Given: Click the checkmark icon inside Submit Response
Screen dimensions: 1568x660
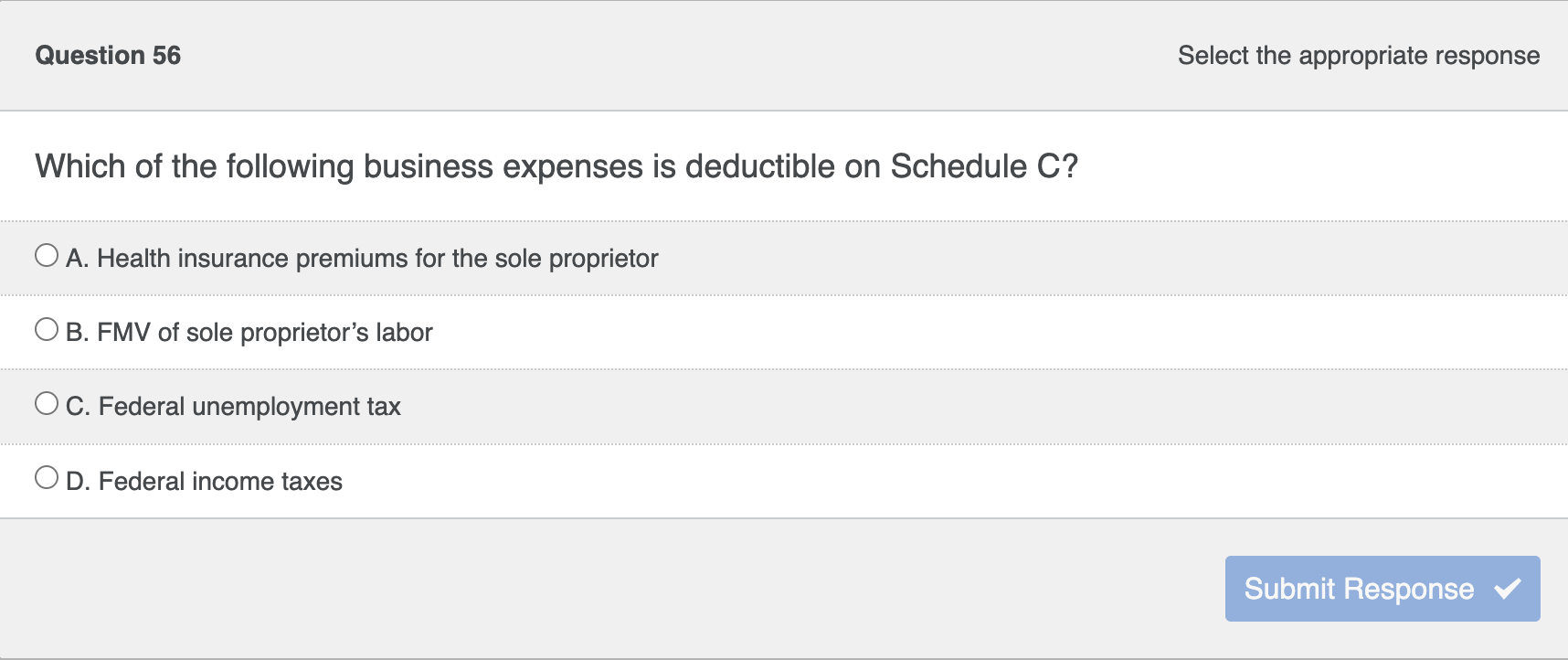Looking at the screenshot, I should click(x=1510, y=589).
